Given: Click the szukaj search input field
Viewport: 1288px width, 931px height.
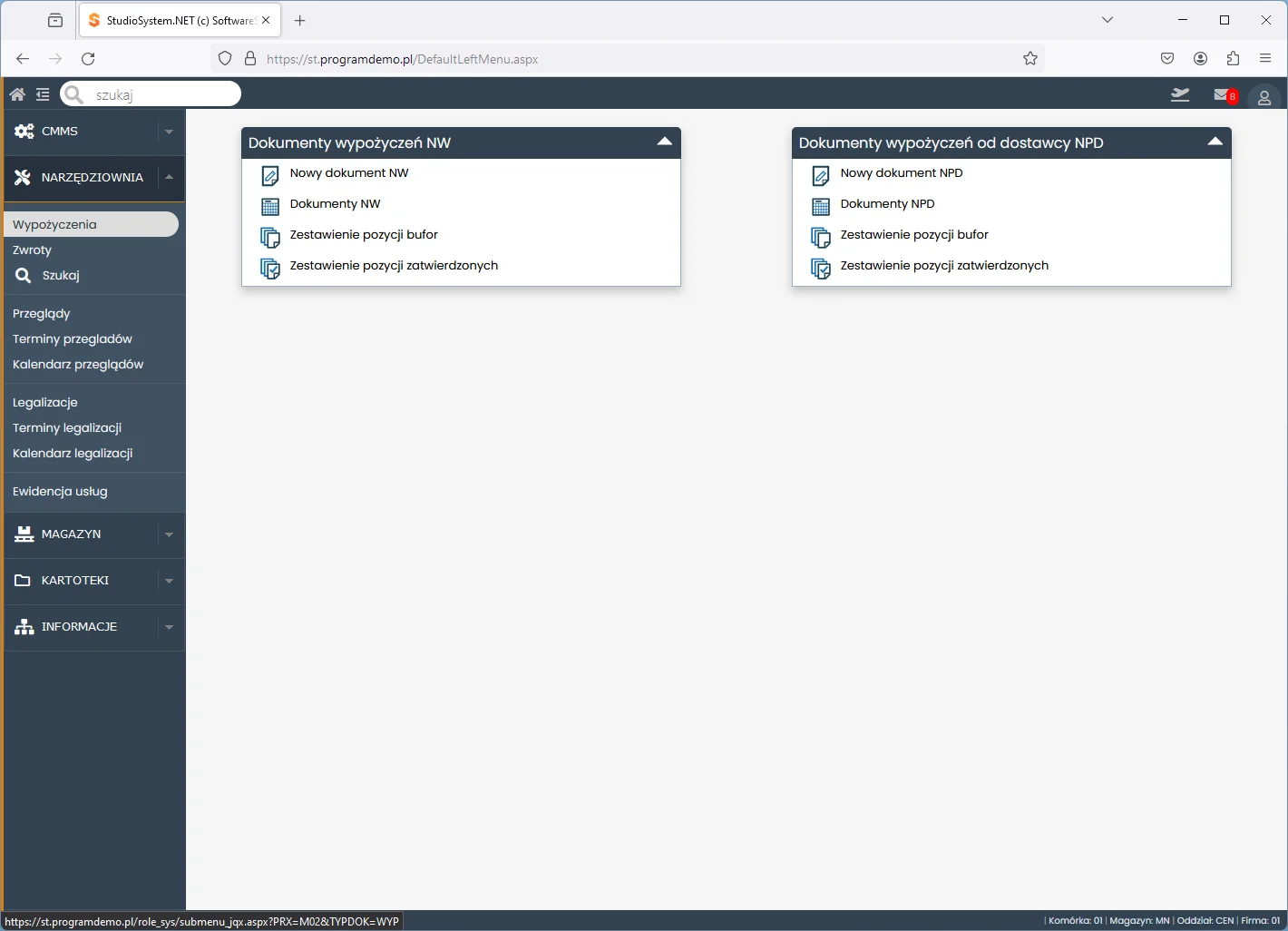Looking at the screenshot, I should tap(163, 94).
